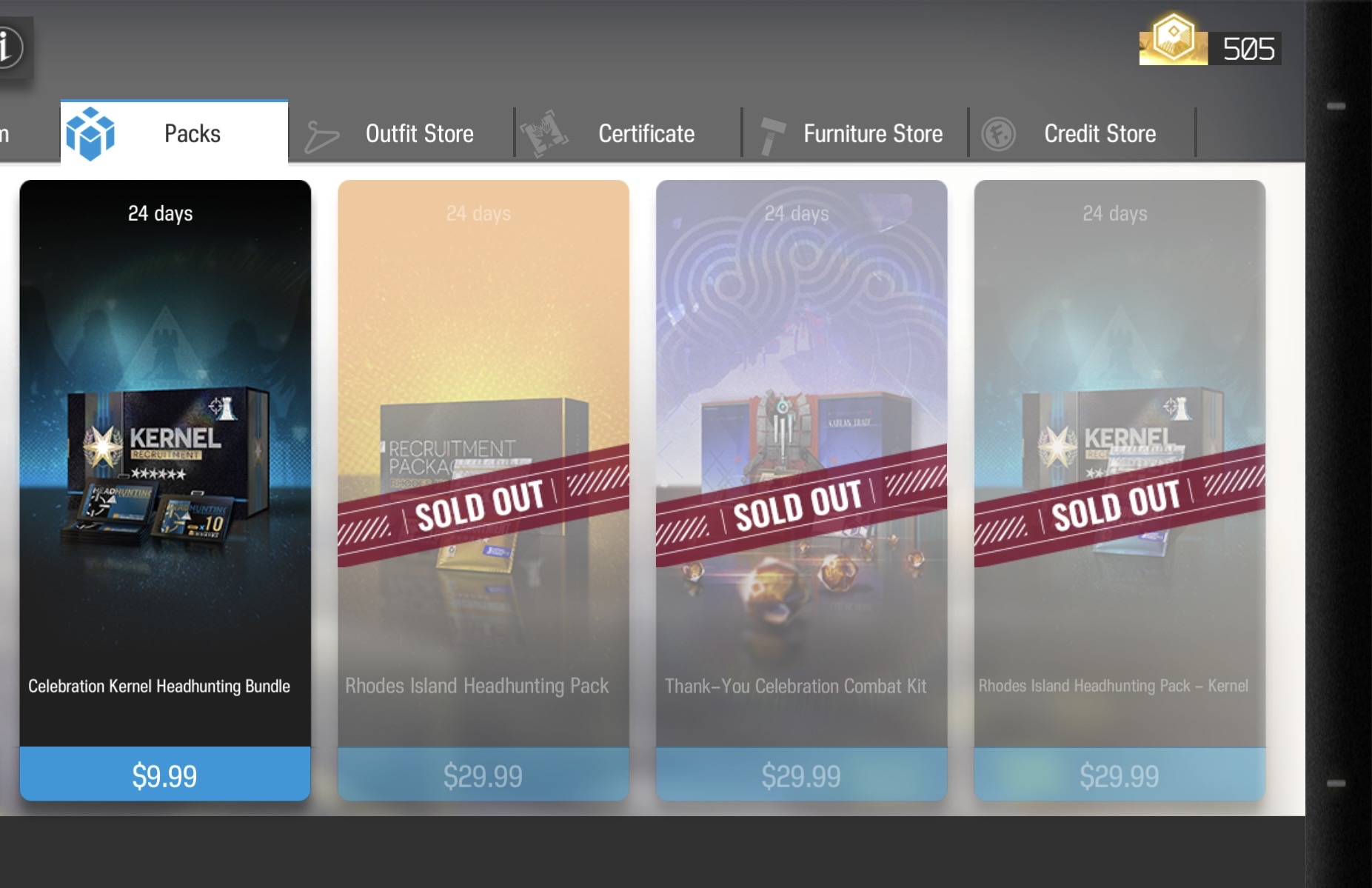
Task: Click the Thank-You Celebration Combat Kit price button
Action: 802,775
